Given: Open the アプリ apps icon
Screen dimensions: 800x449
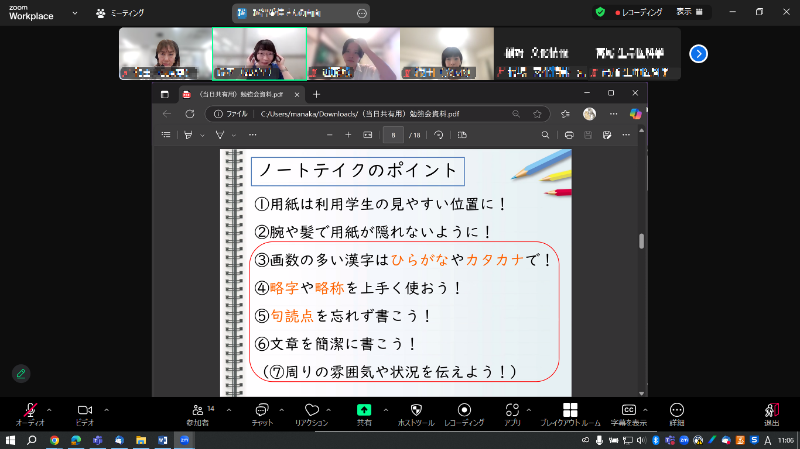Looking at the screenshot, I should [513, 410].
